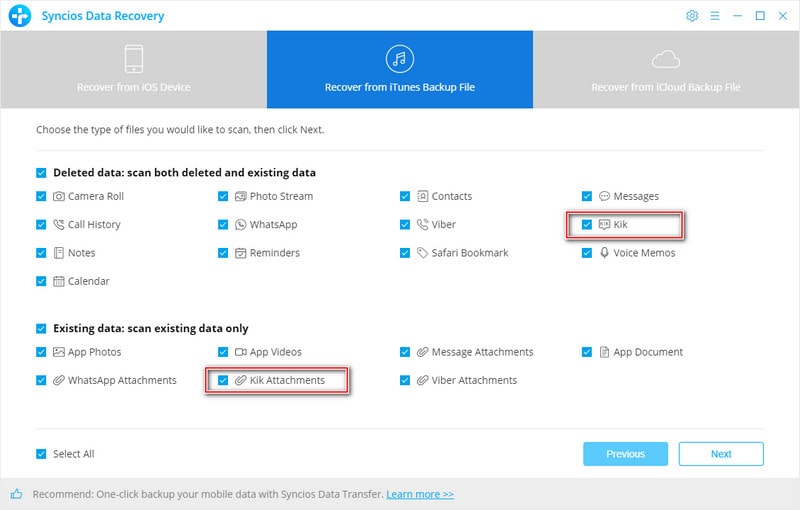800x510 pixels.
Task: Click the Message Attachments paperclip icon
Action: [422, 352]
